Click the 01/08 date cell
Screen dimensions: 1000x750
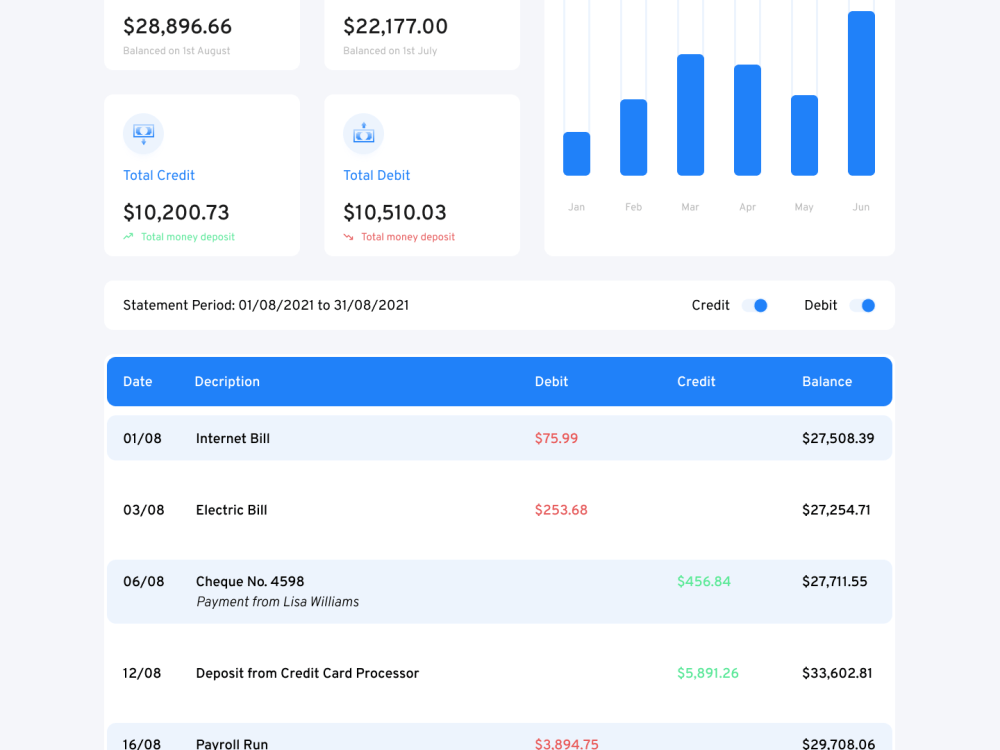(142, 439)
